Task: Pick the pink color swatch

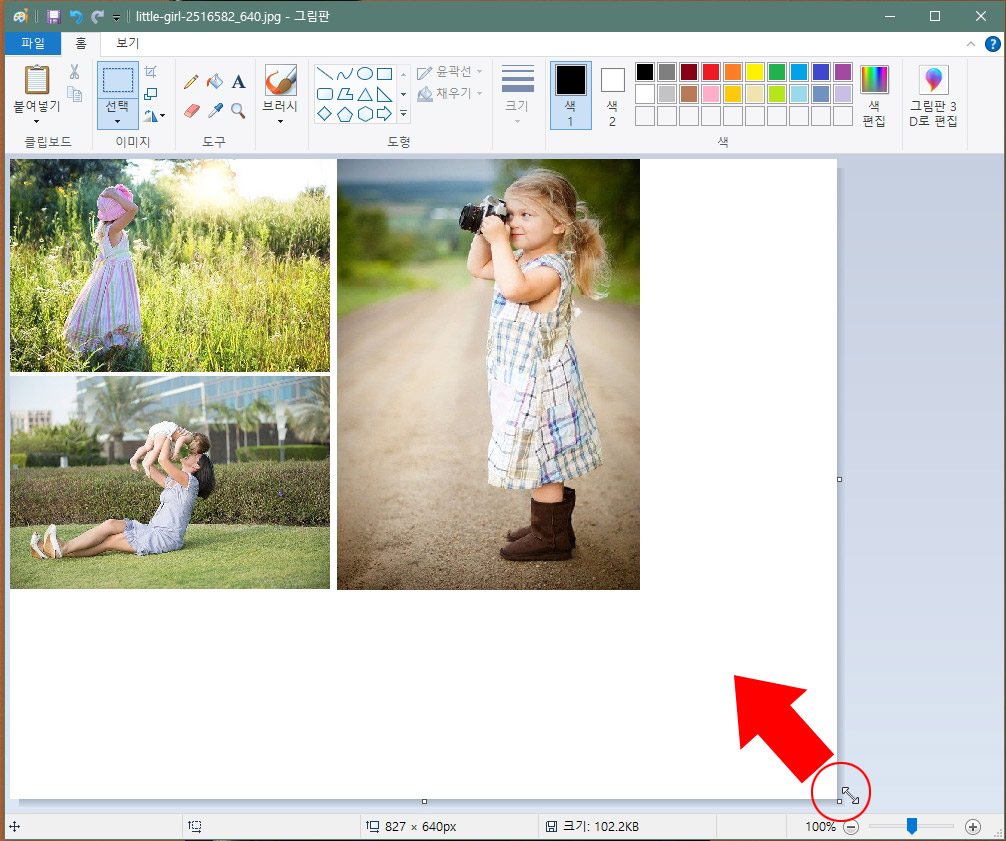Action: coord(711,94)
